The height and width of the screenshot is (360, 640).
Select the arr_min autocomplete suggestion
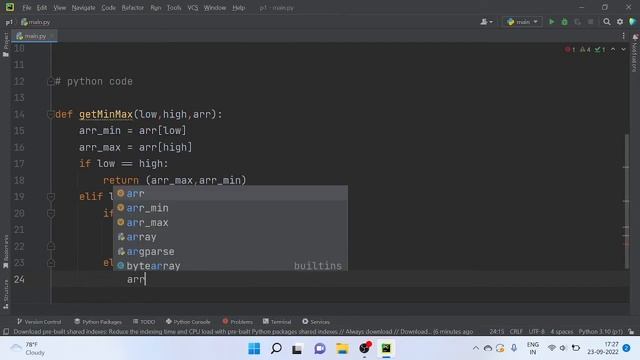coord(230,208)
